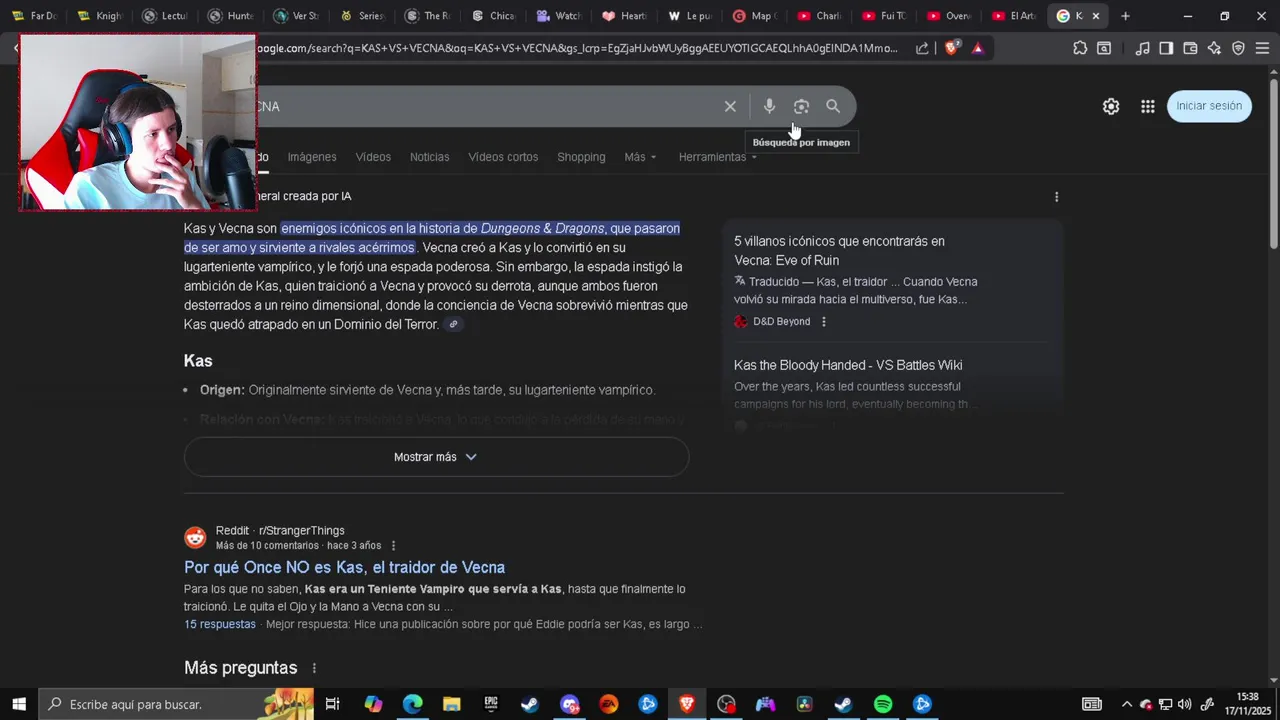The height and width of the screenshot is (720, 1280).
Task: Switch to the Fui TC YouTube tab
Action: [x=885, y=16]
